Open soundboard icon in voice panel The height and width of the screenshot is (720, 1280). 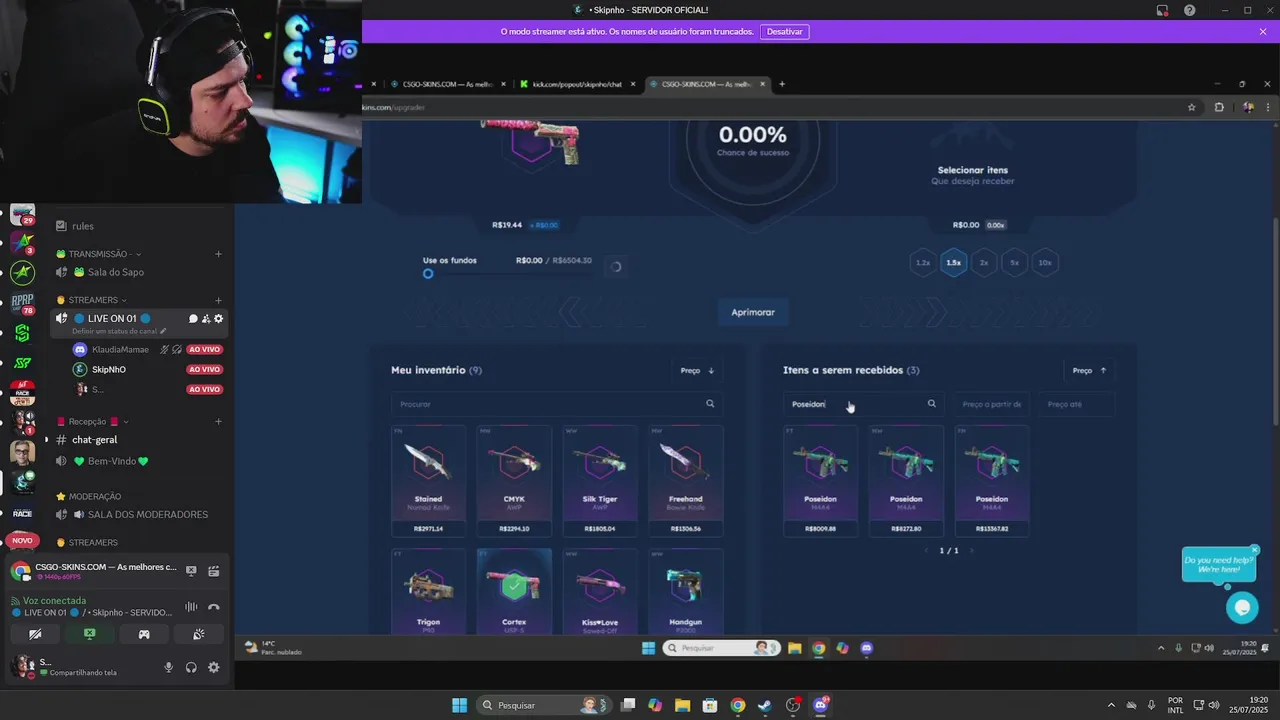tap(199, 634)
